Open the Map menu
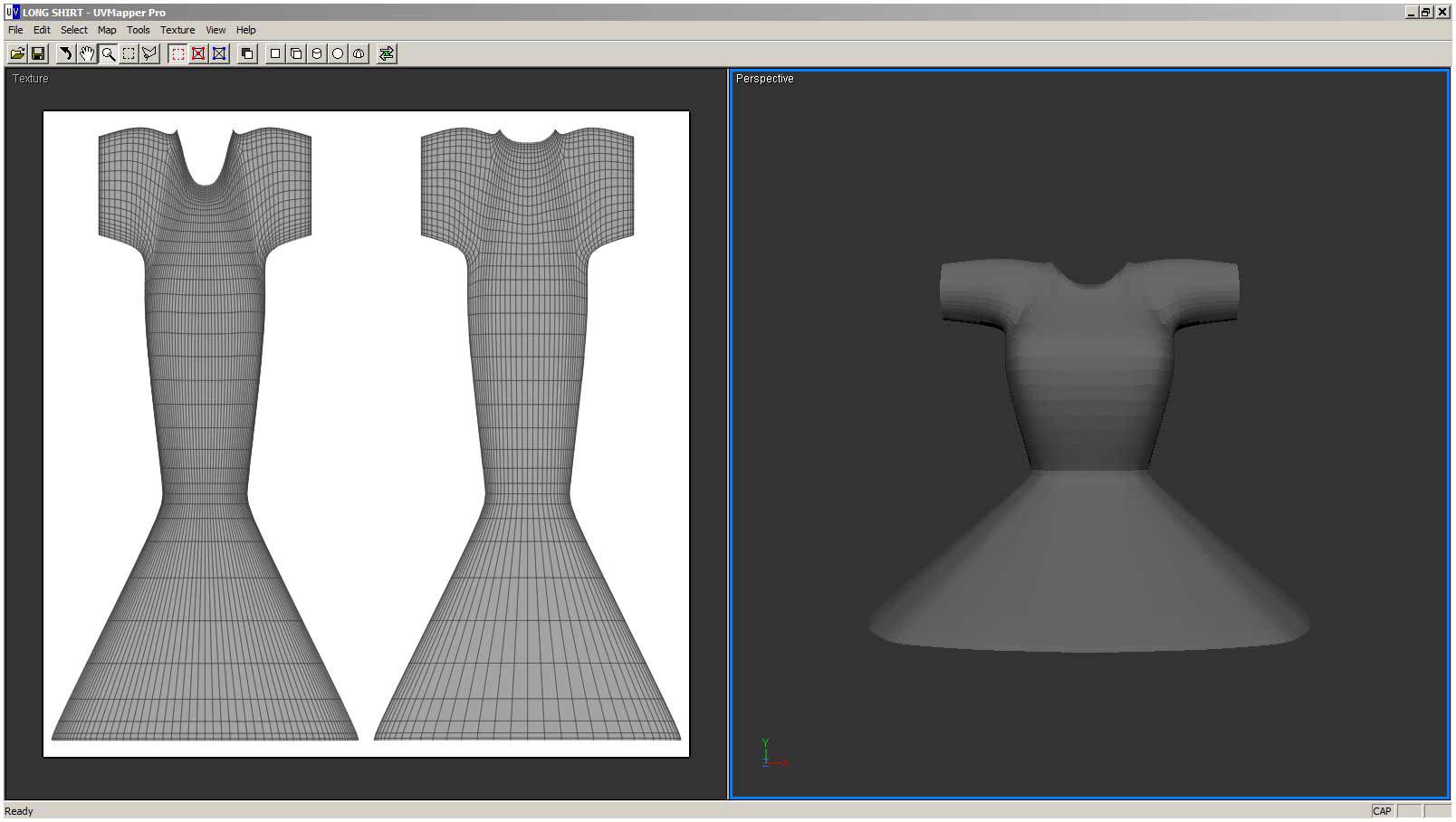The height and width of the screenshot is (822, 1456). (107, 30)
